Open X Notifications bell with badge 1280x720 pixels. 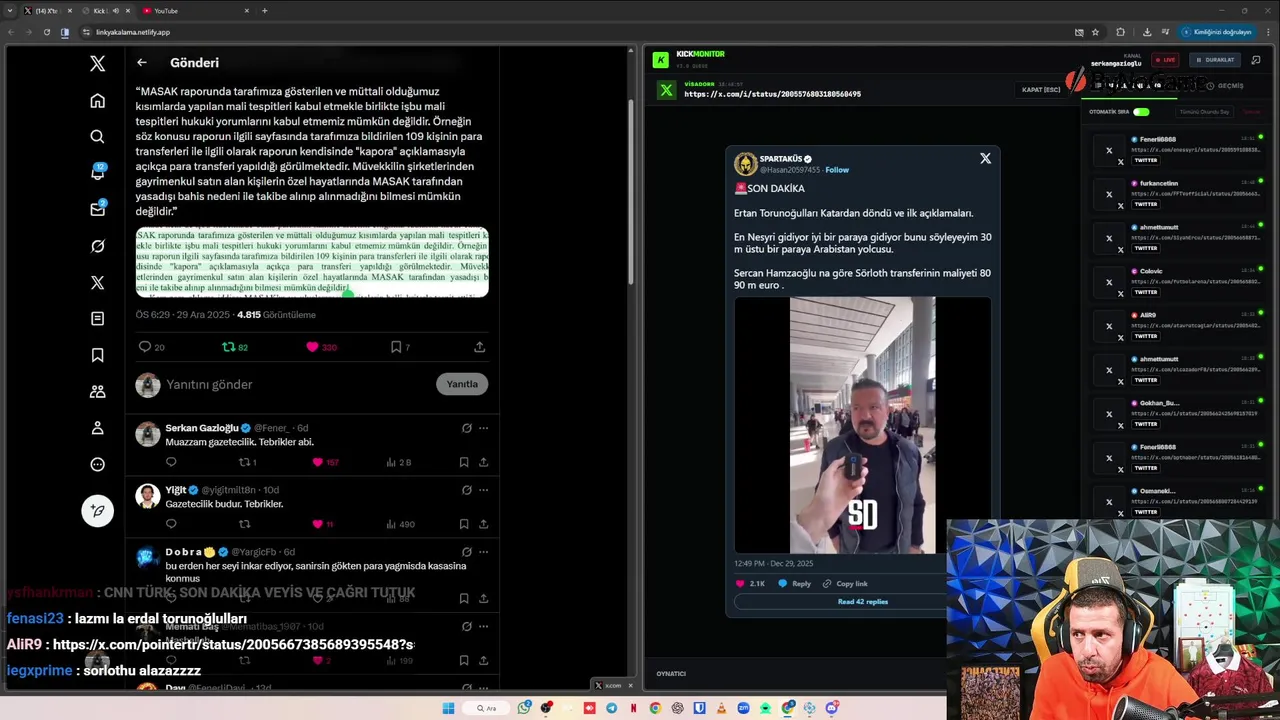click(x=97, y=172)
